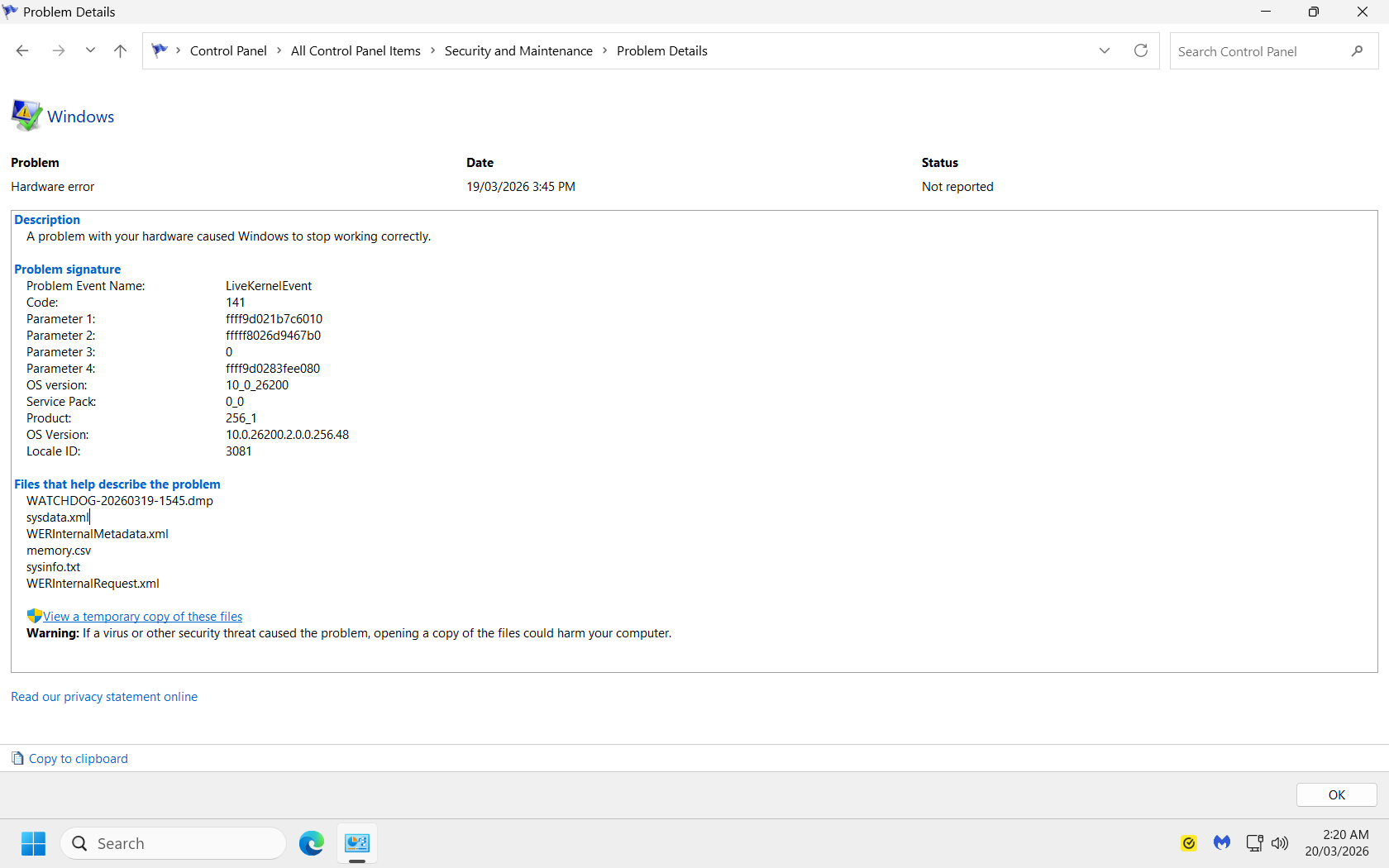Close the Problem Details window

(x=1363, y=12)
